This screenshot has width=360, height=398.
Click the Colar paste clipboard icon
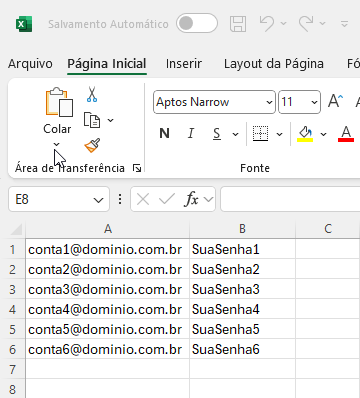59,102
